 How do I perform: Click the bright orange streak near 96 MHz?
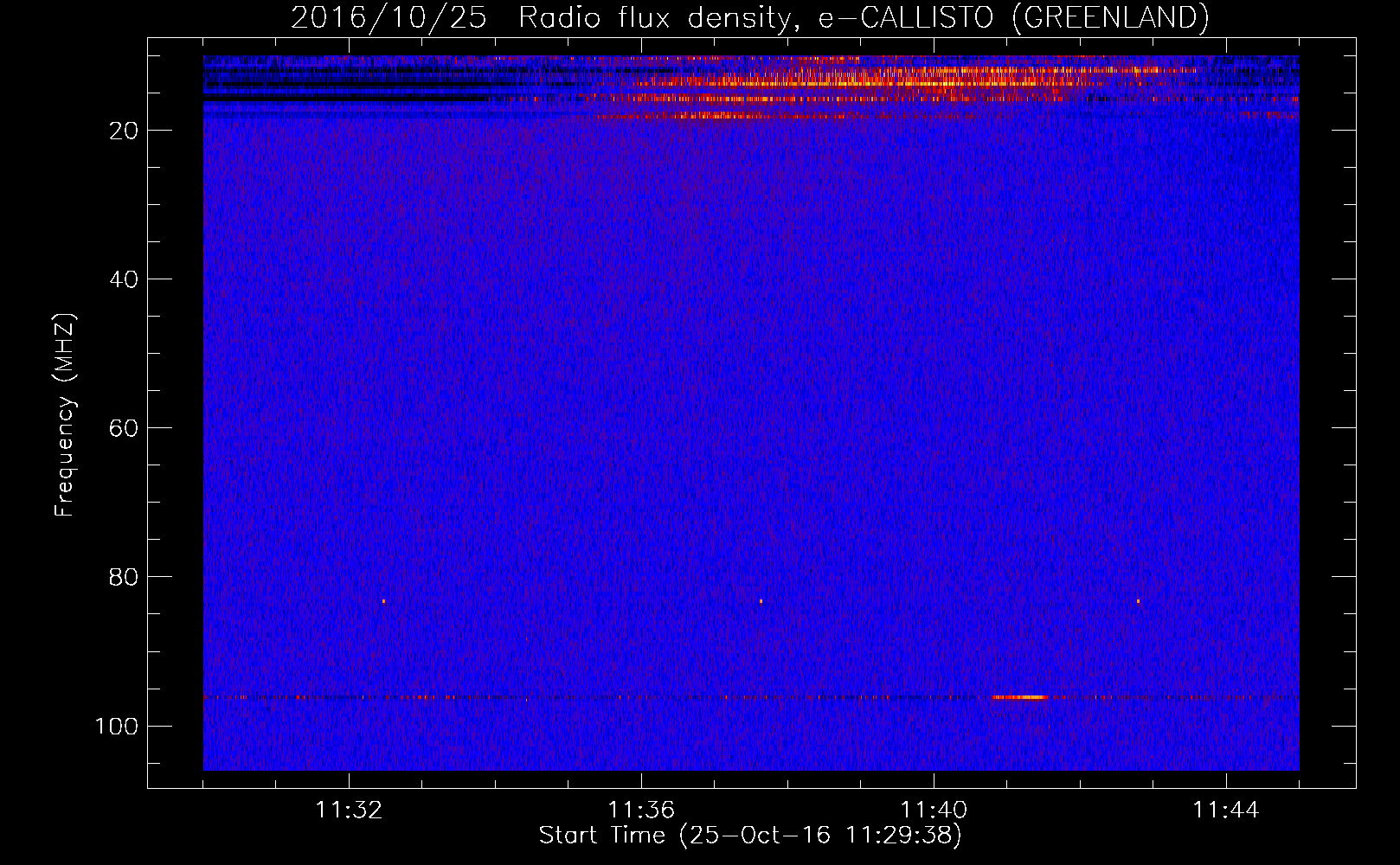(x=1020, y=697)
